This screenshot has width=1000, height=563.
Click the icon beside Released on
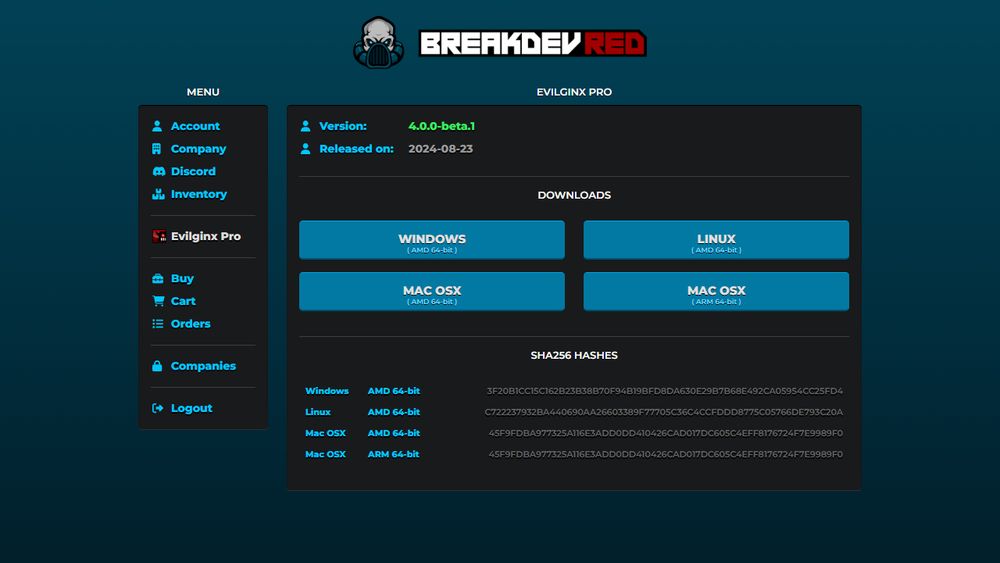[x=305, y=149]
